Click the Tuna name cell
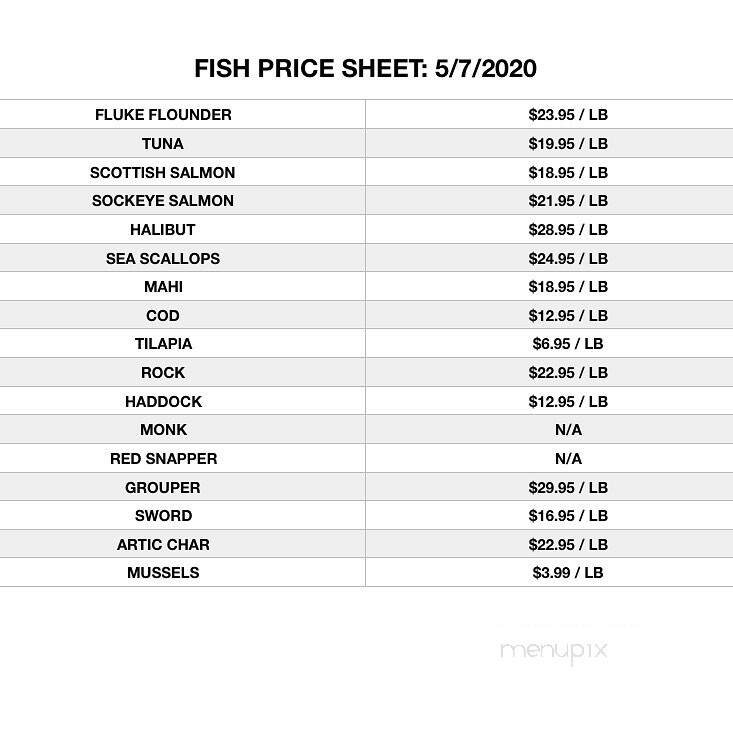Screen dimensions: 733x733 coord(163,144)
